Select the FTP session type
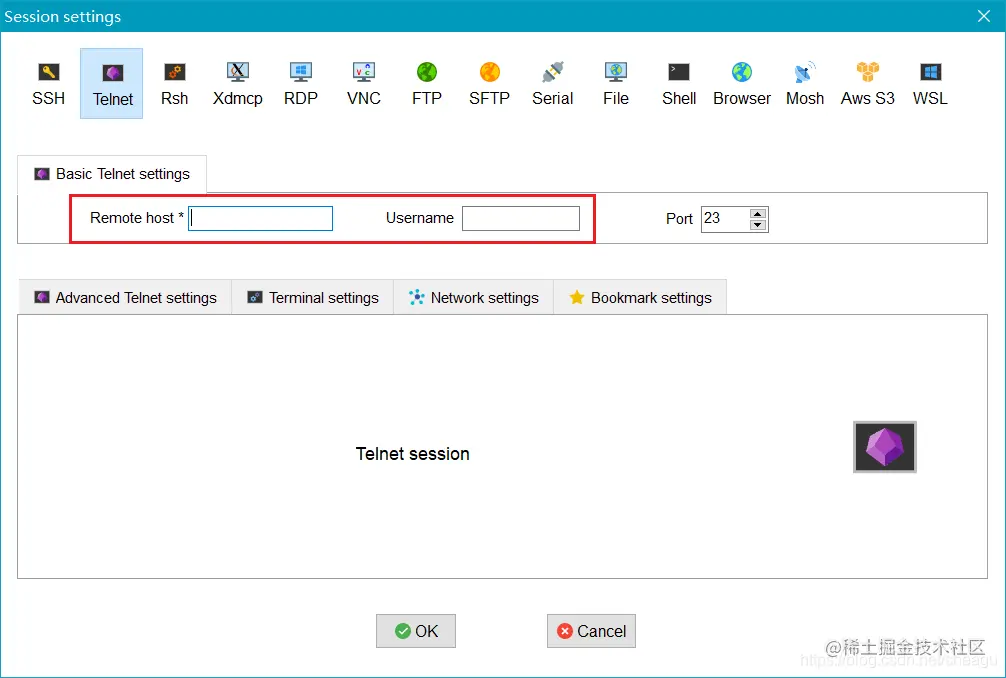1006x678 pixels. 427,84
